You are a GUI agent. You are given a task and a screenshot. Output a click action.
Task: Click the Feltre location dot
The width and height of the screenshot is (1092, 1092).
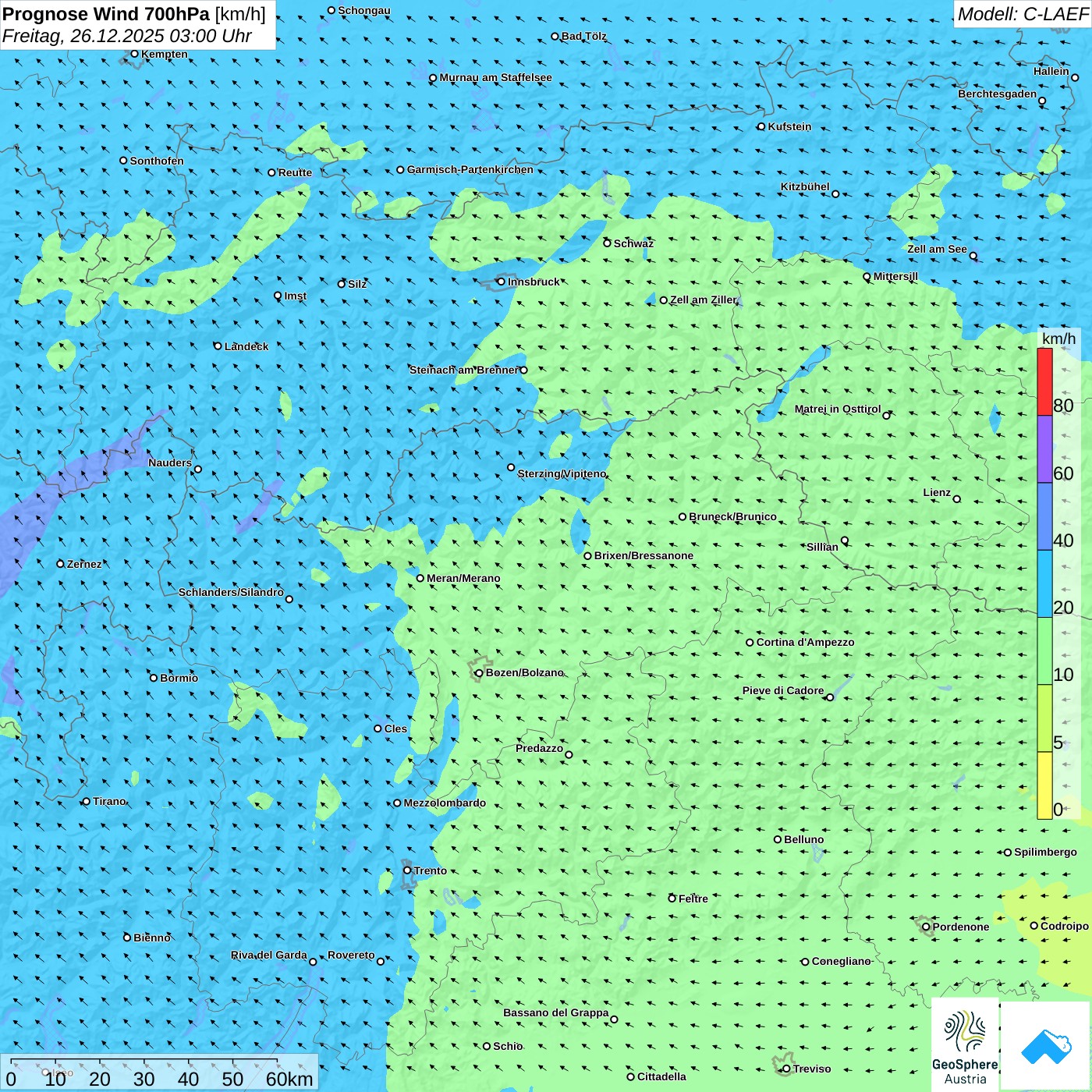coord(672,899)
